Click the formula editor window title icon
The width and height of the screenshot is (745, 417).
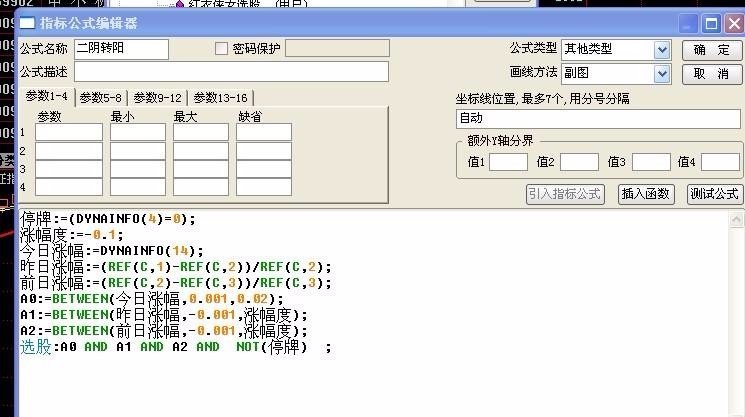(27, 23)
